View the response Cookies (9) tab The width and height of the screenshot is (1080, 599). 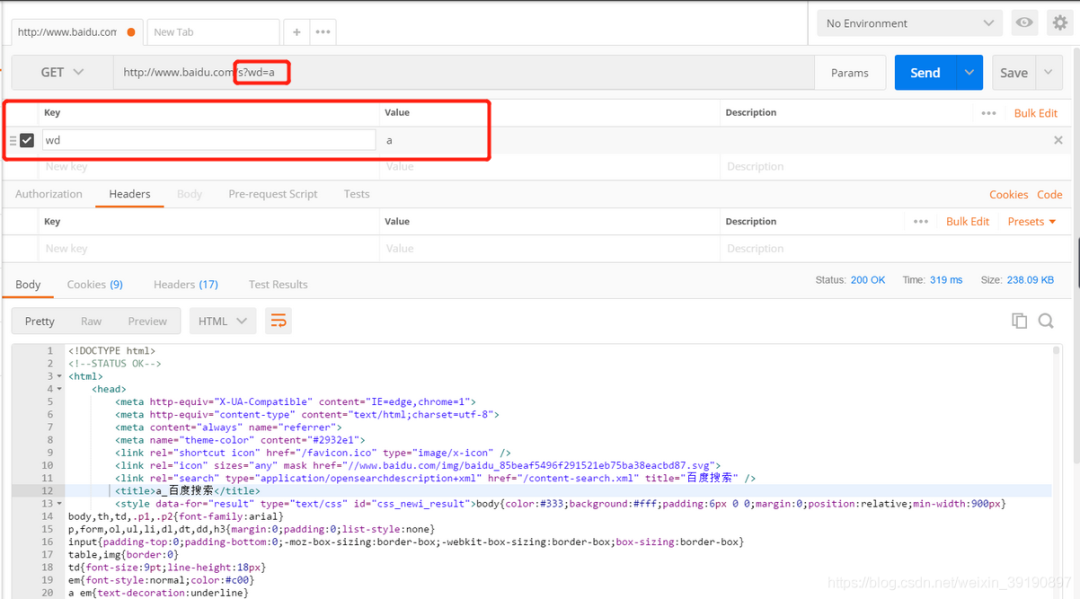(95, 284)
